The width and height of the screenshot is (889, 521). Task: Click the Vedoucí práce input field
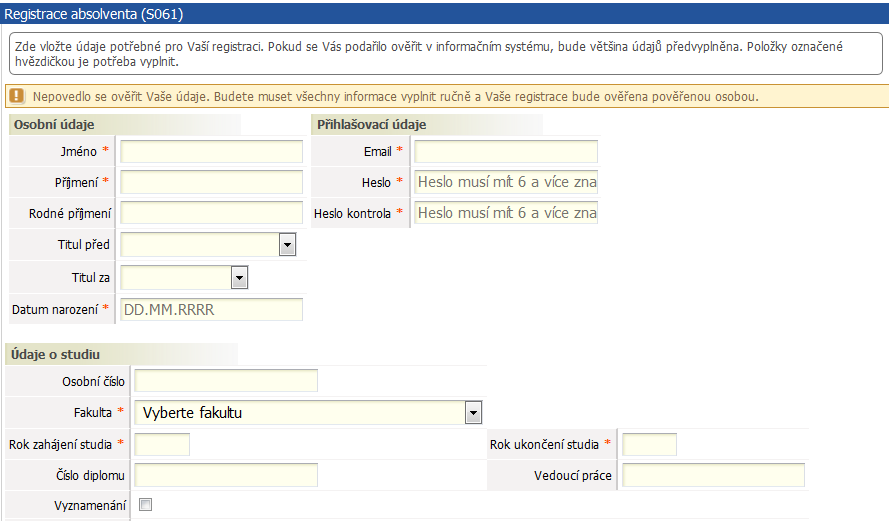(x=713, y=475)
